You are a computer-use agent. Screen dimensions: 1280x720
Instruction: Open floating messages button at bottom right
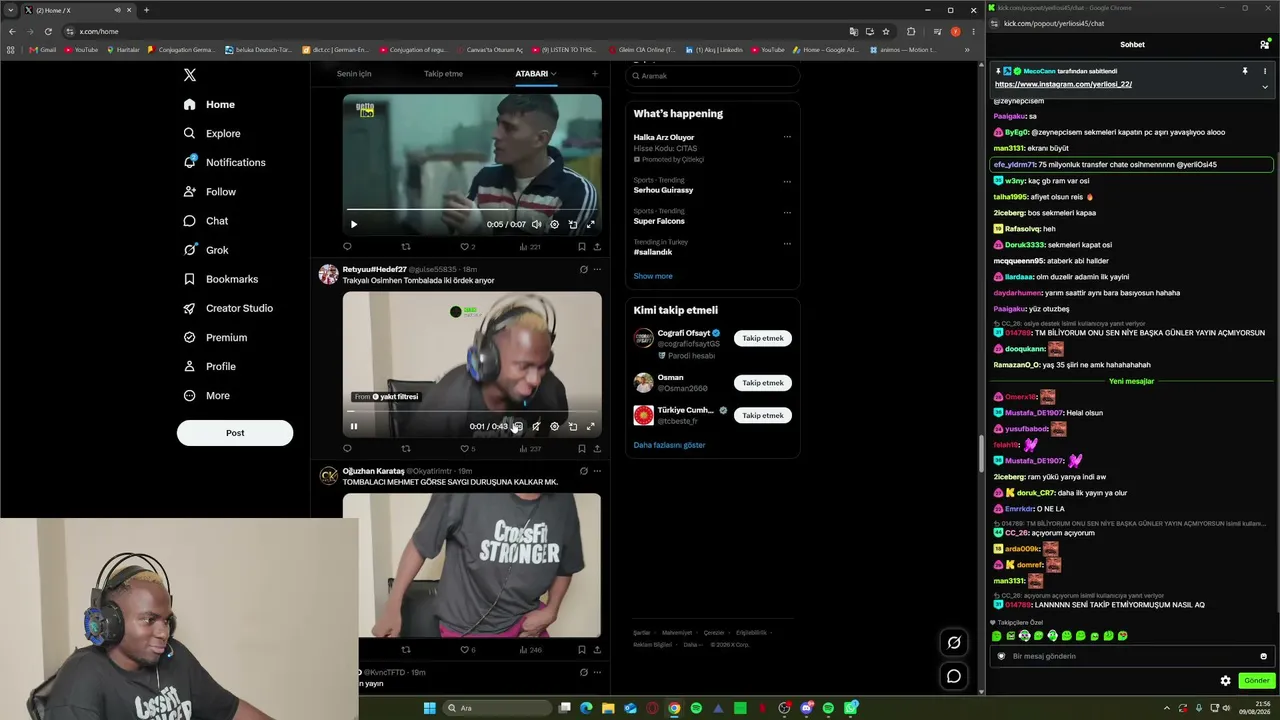tap(954, 676)
